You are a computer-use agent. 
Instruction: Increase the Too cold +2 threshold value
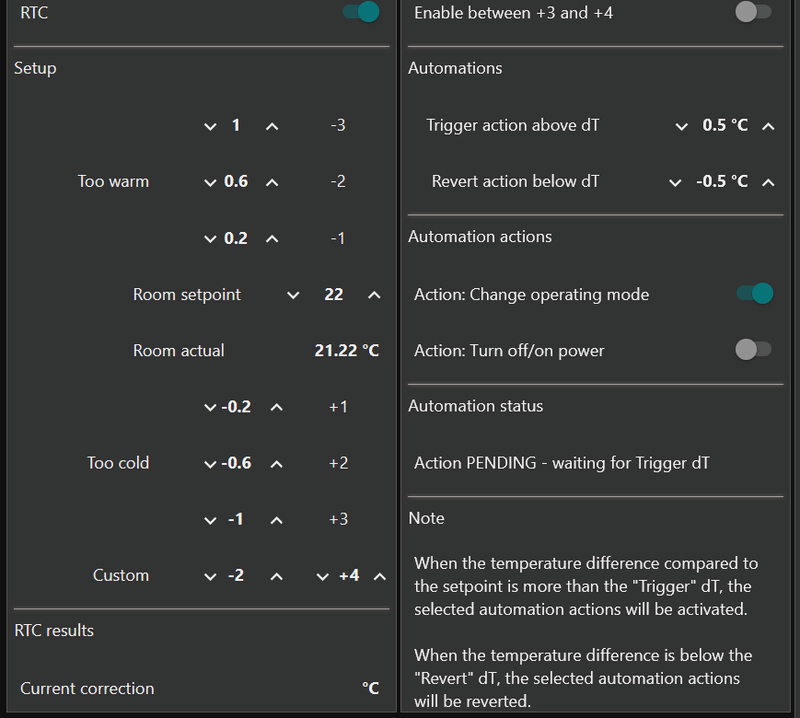pyautogui.click(x=277, y=464)
